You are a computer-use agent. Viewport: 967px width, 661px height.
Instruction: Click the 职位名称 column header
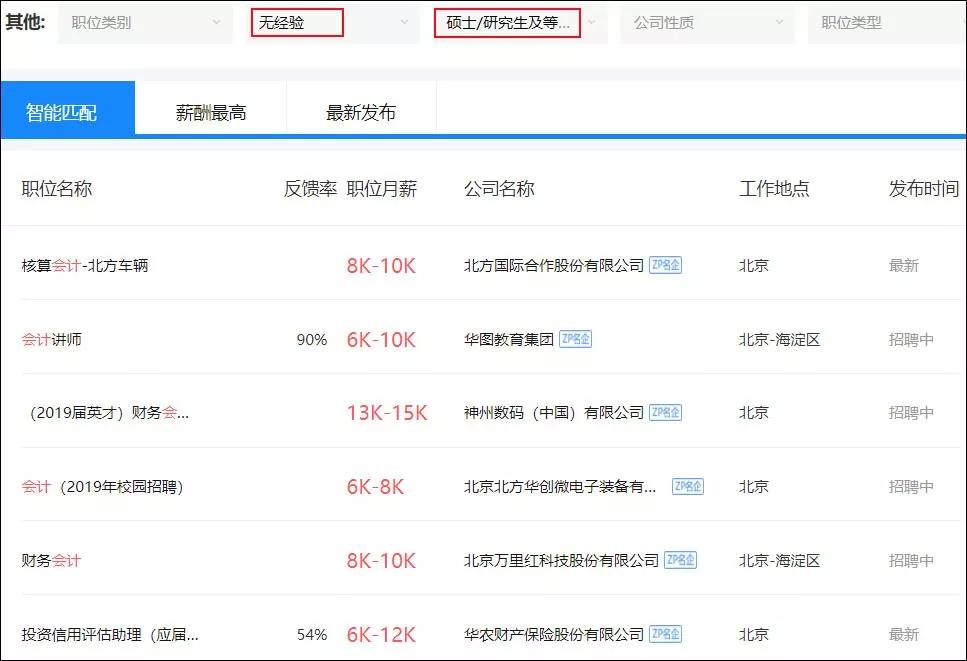pyautogui.click(x=57, y=189)
